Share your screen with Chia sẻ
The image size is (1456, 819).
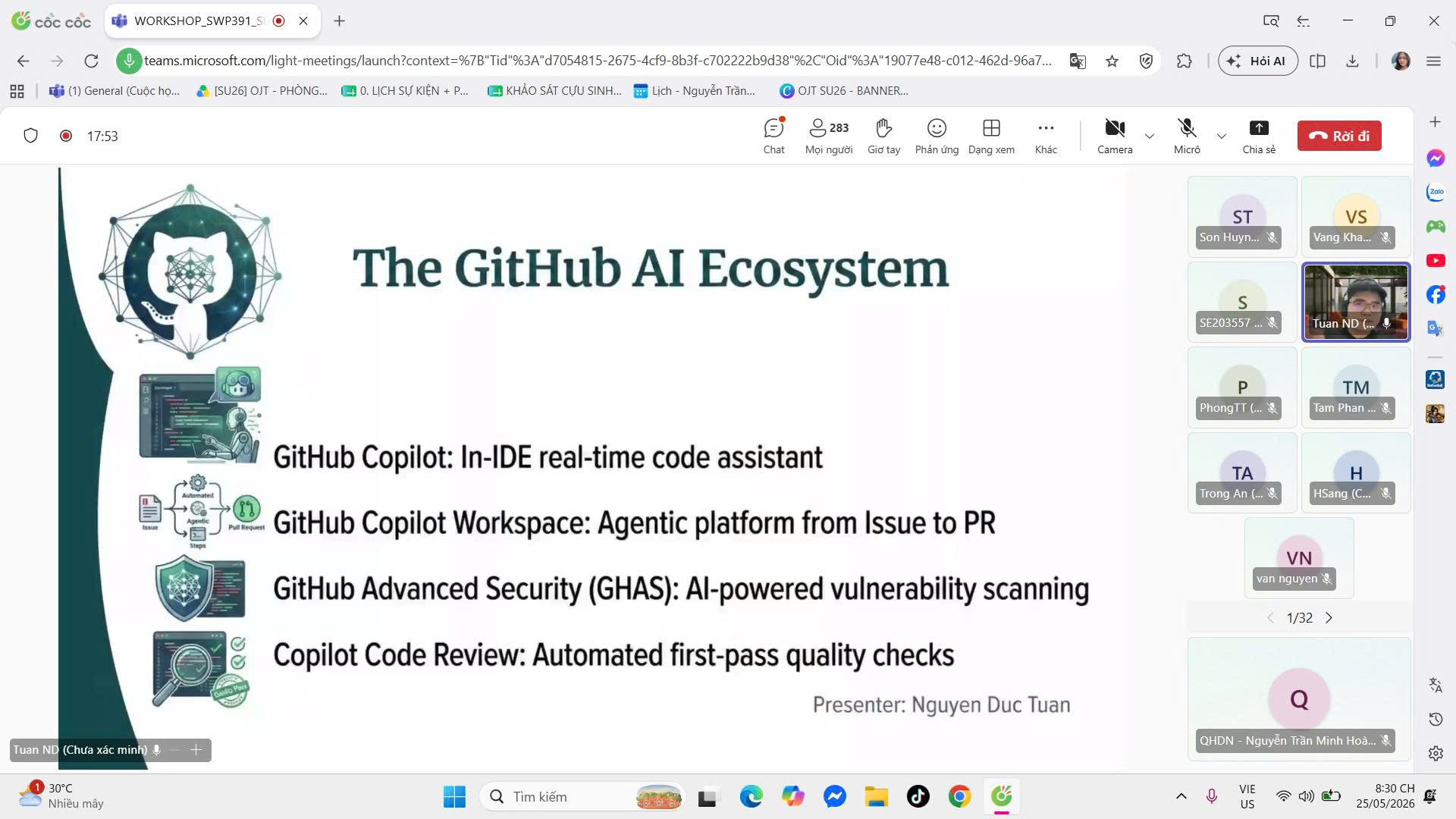click(1259, 136)
